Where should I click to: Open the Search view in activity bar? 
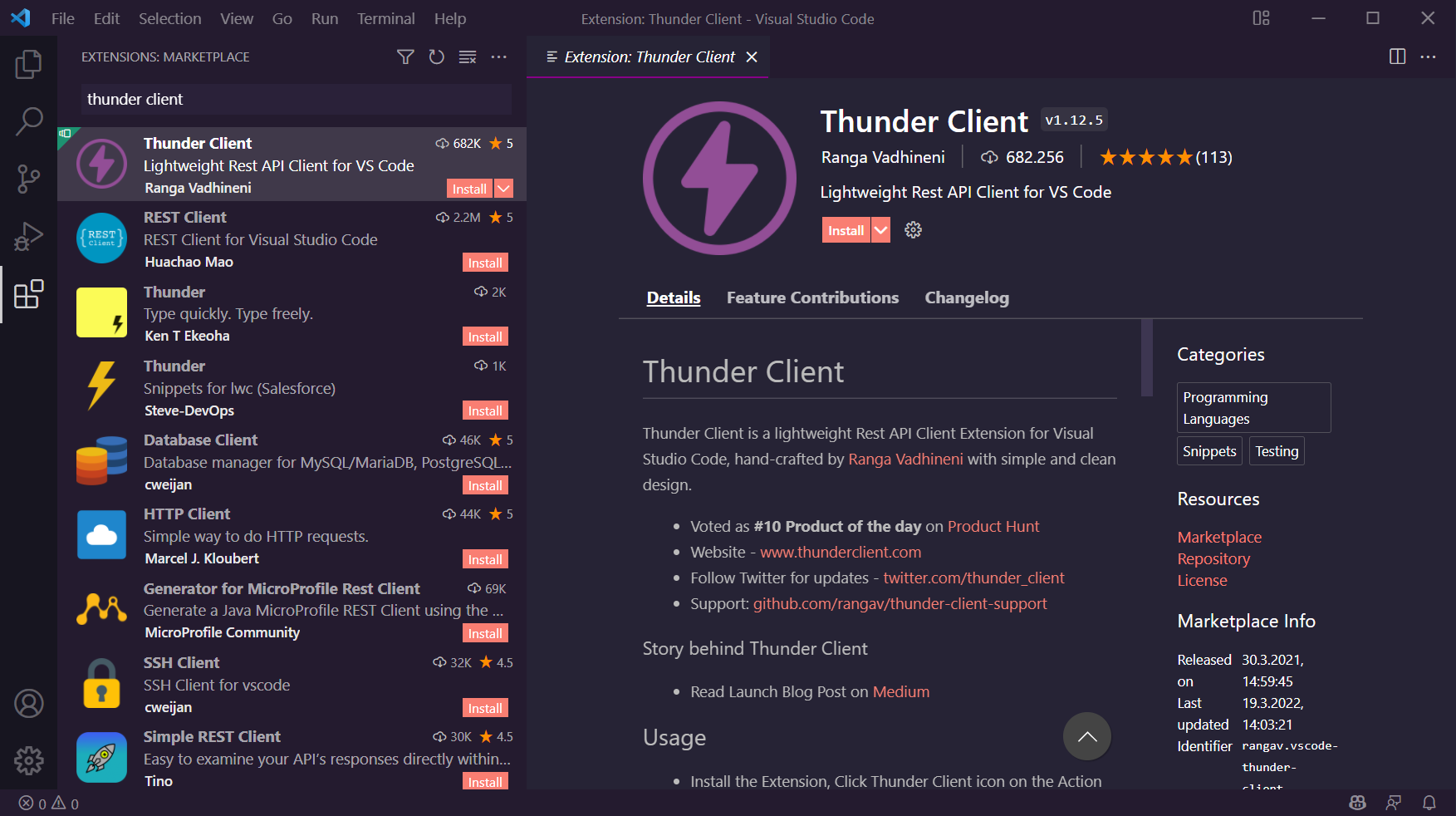pyautogui.click(x=28, y=121)
